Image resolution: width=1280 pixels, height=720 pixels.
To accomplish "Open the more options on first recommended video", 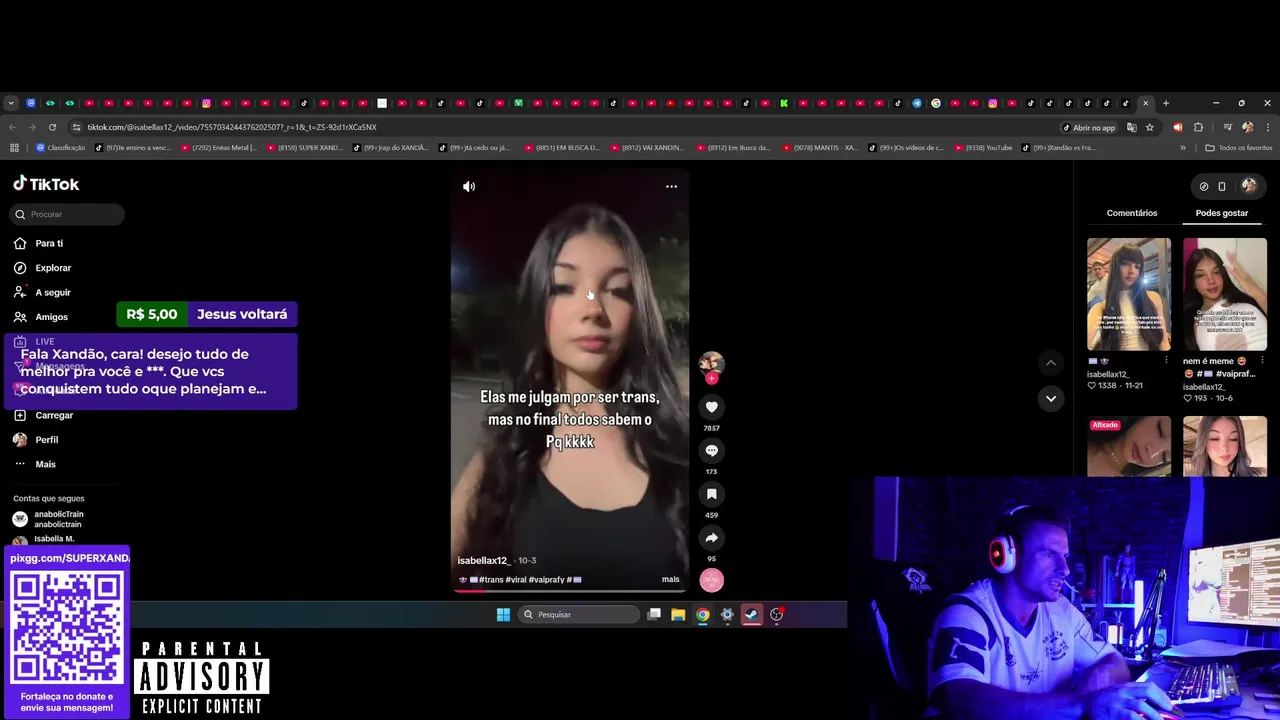I will [x=1166, y=361].
